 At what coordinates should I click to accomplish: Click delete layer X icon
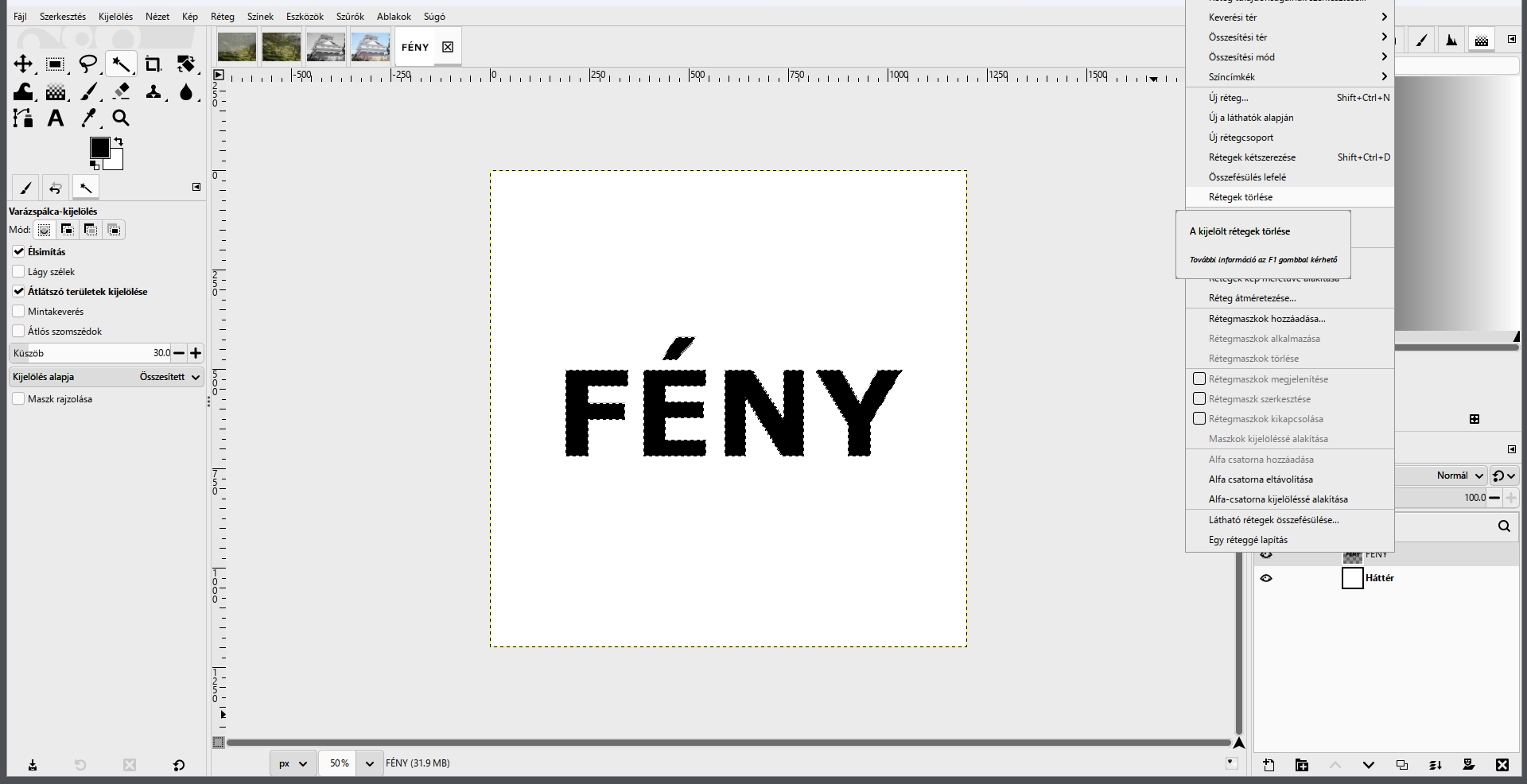pos(1502,765)
